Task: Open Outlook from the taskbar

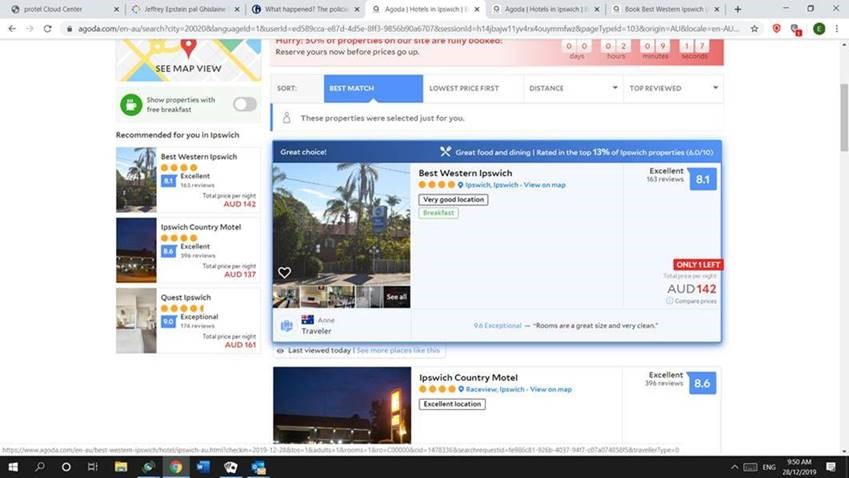Action: [258, 467]
